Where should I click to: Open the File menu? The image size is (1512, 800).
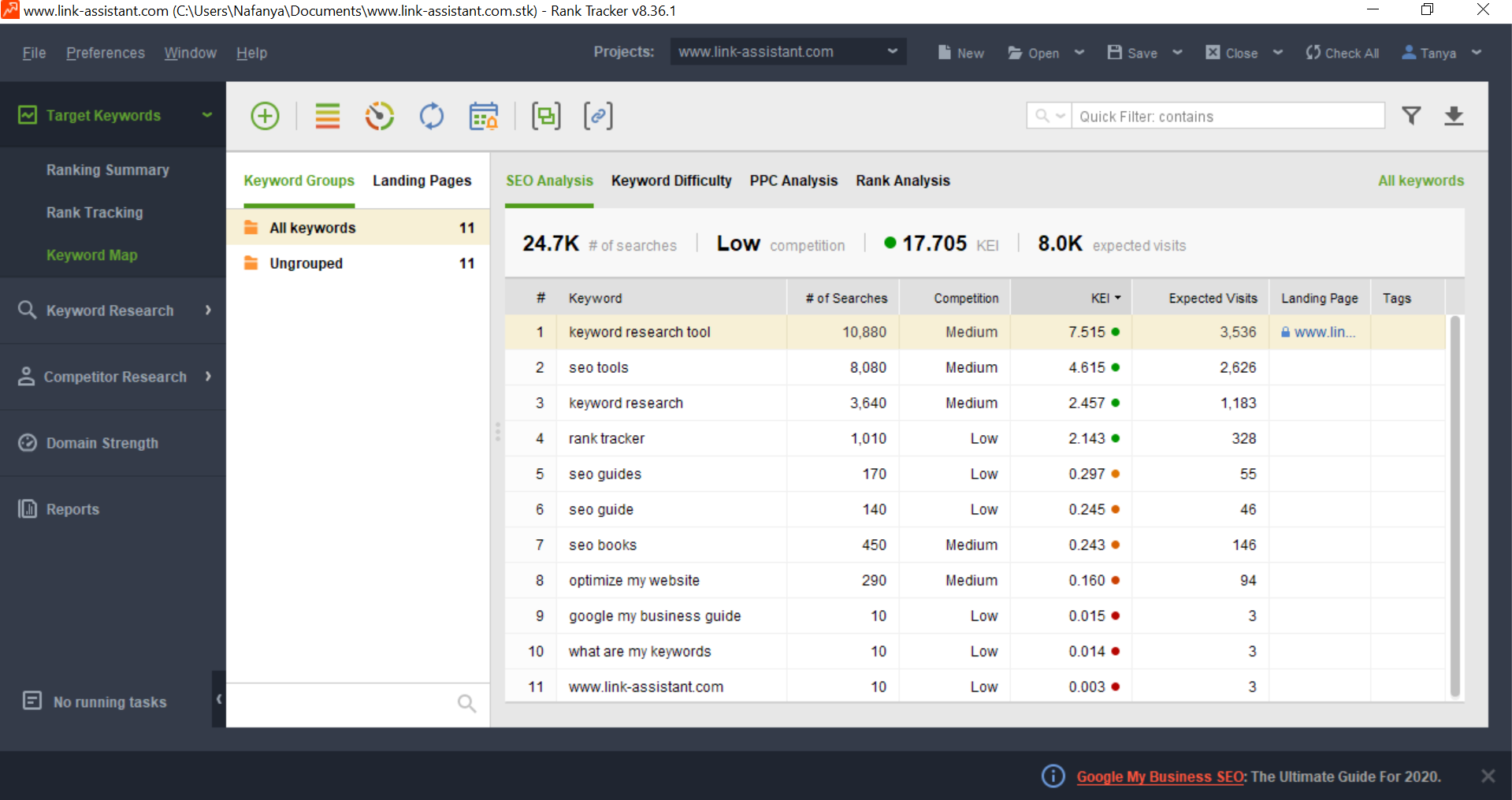pyautogui.click(x=34, y=53)
